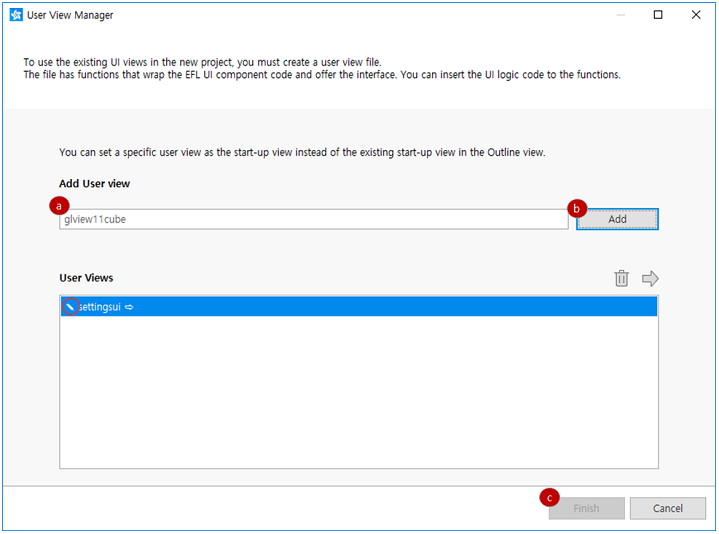The height and width of the screenshot is (534, 719).
Task: Click the User View Manager title bar icon
Action: [x=15, y=15]
